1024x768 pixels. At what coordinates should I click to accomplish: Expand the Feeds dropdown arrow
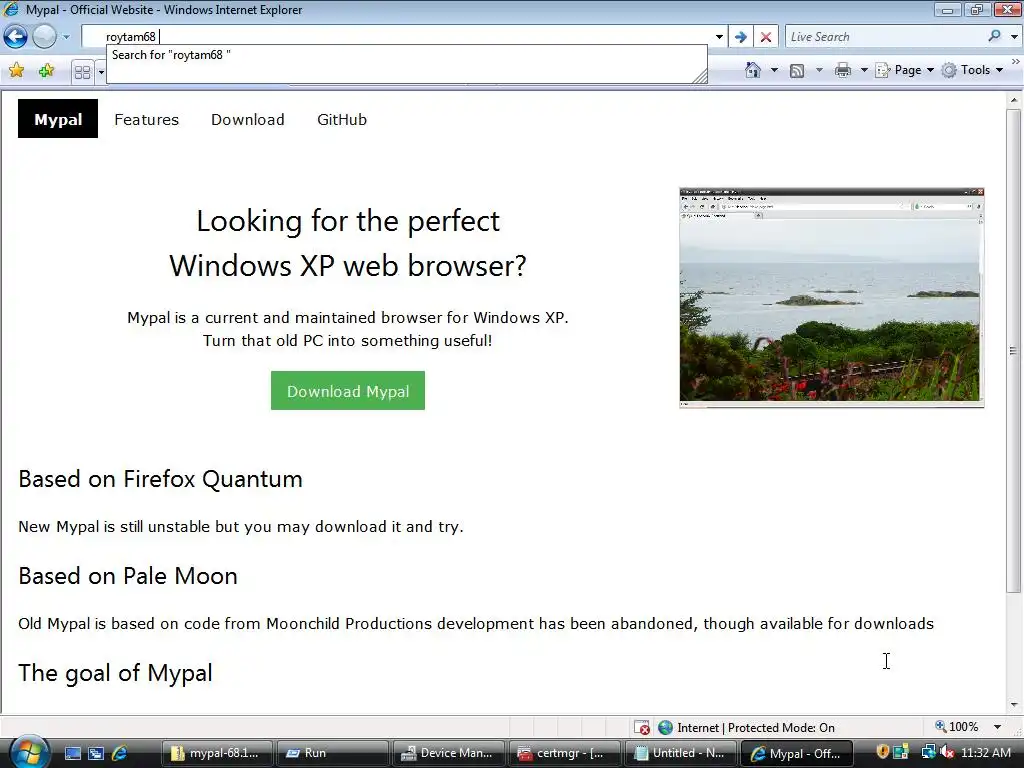click(819, 70)
